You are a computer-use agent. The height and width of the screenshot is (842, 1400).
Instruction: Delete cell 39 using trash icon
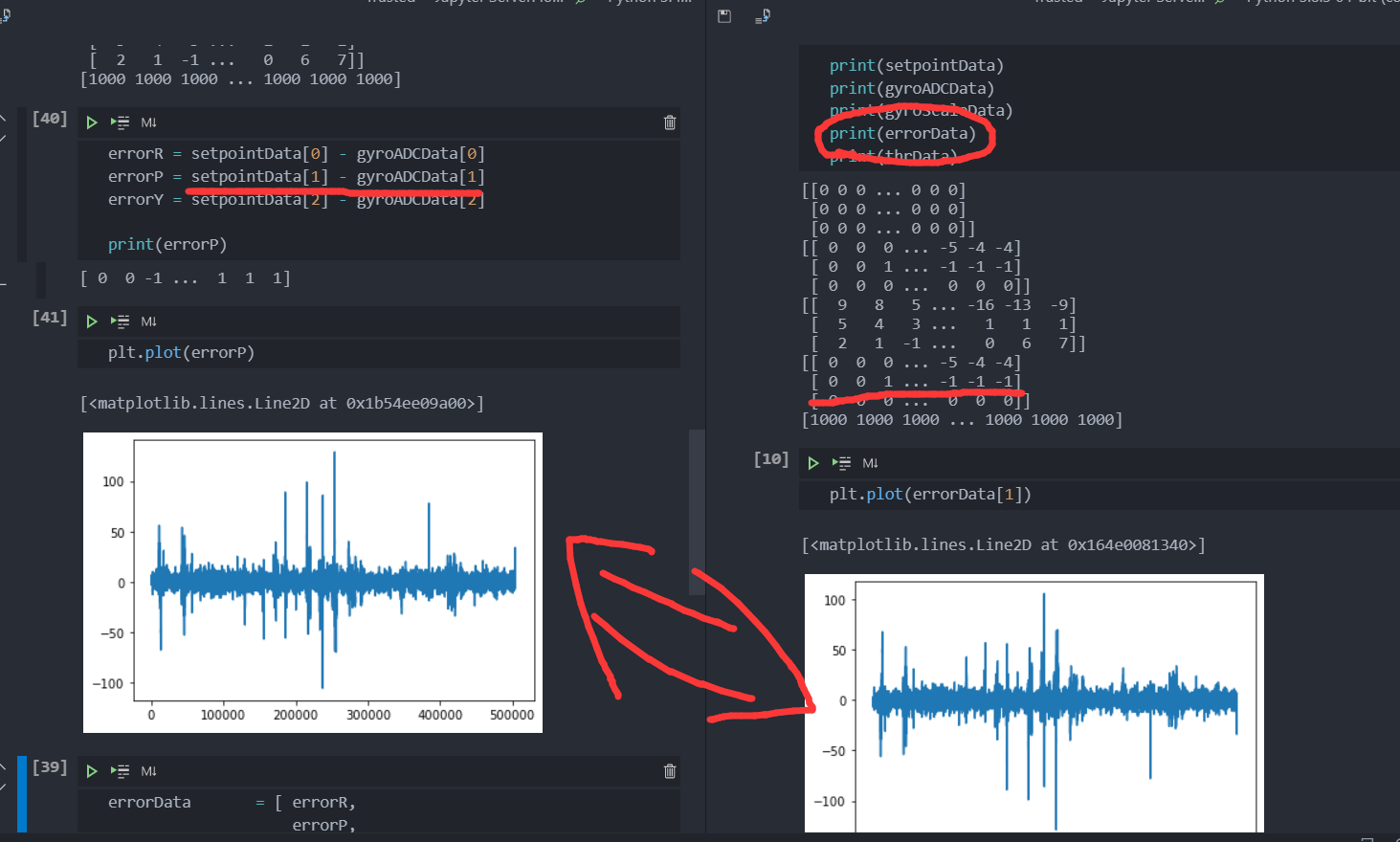point(670,771)
